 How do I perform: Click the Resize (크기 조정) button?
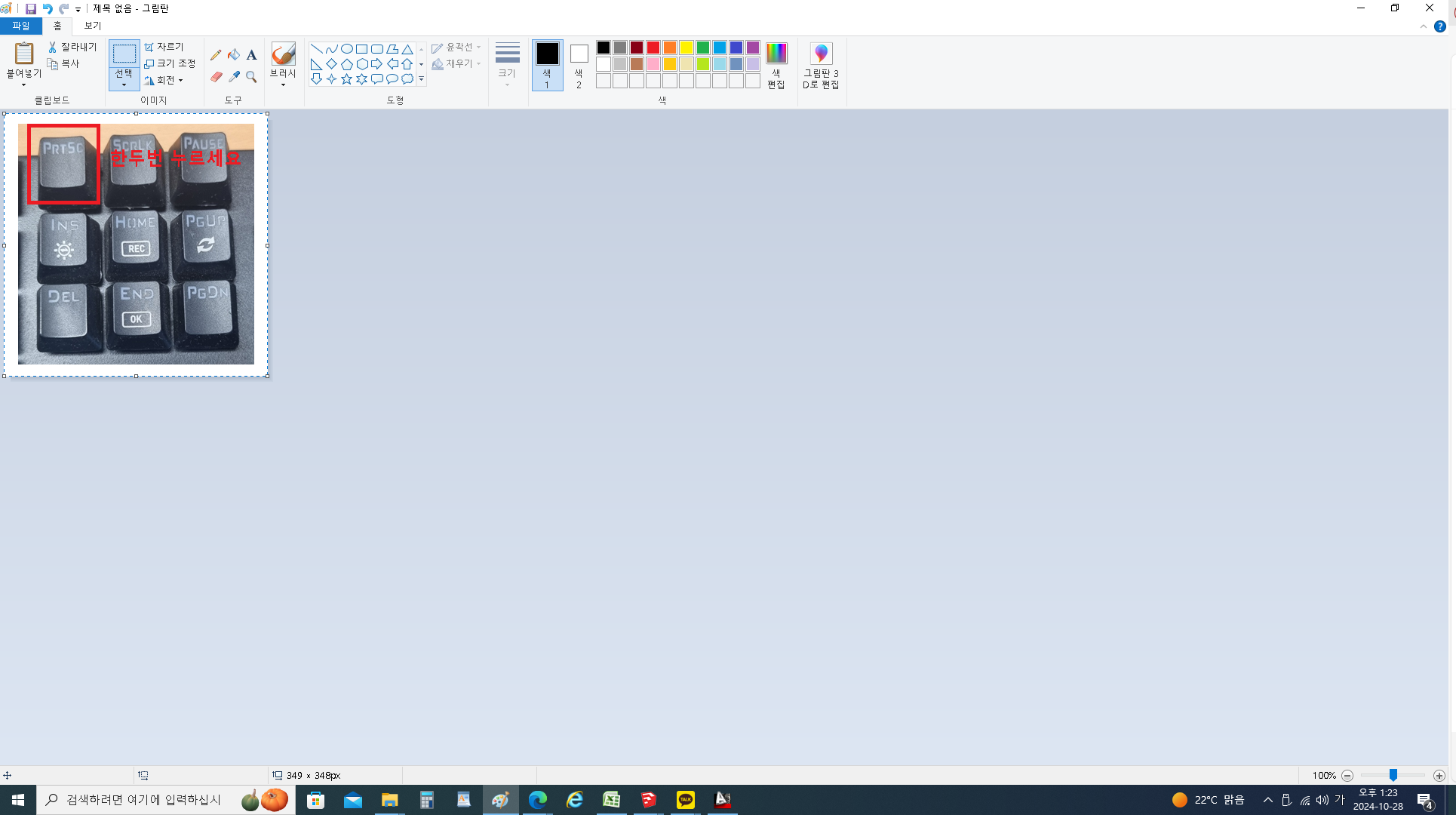click(170, 63)
